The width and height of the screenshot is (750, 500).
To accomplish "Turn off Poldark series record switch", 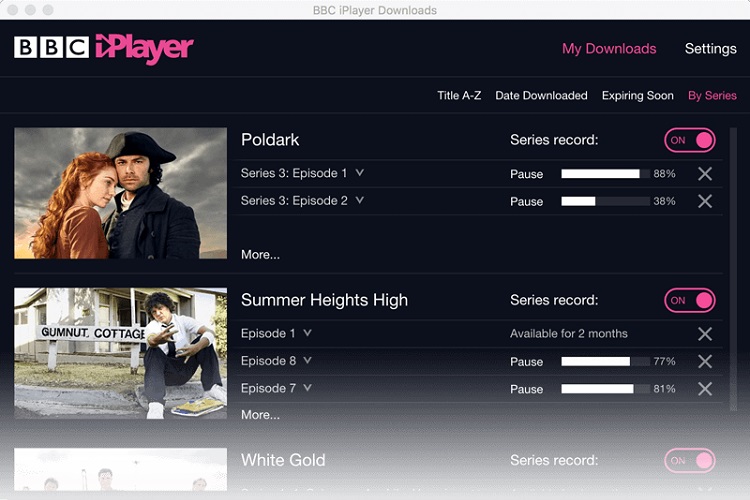I will [x=690, y=140].
